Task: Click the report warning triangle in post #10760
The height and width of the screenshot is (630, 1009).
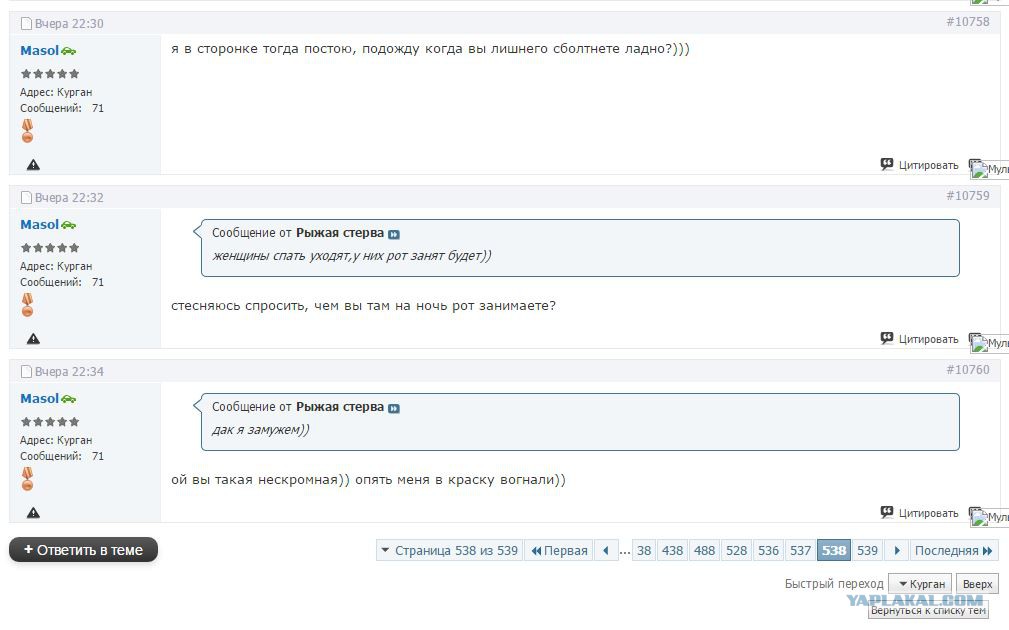Action: click(33, 512)
